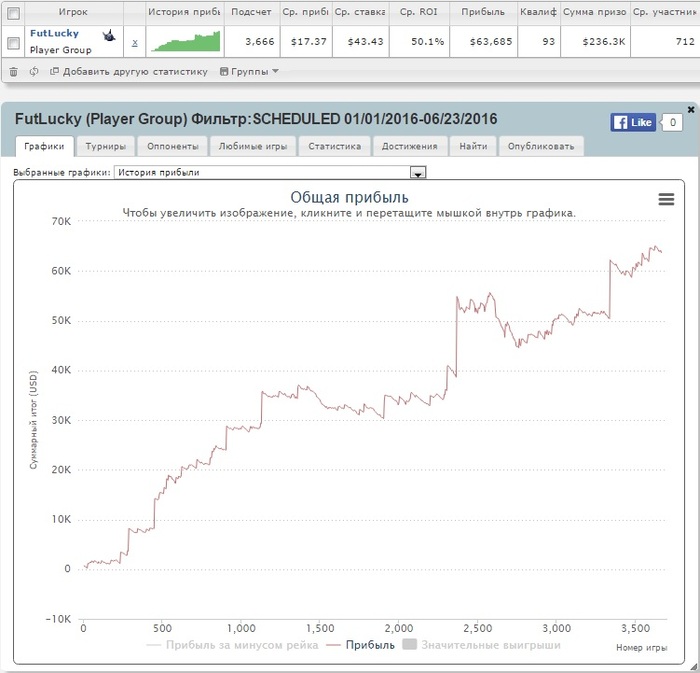Click the 712 average participants cell
The width and height of the screenshot is (700, 673).
click(685, 42)
